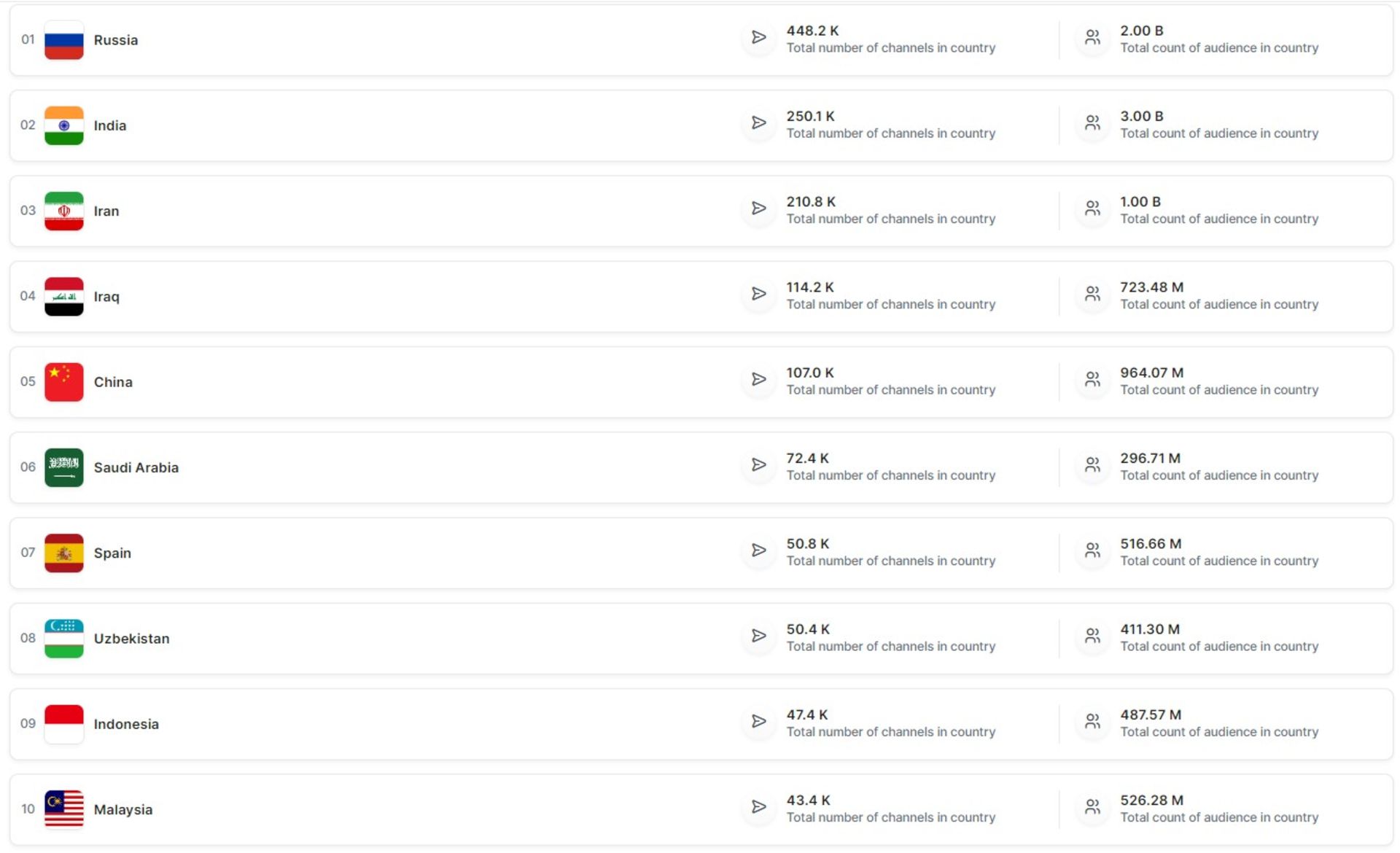Click audience people icon in India row
The width and height of the screenshot is (1400, 853).
click(x=1092, y=122)
